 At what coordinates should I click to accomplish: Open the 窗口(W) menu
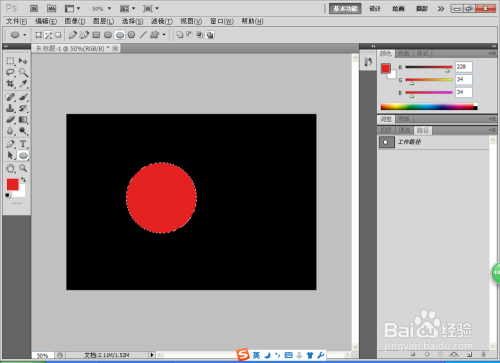(222, 21)
